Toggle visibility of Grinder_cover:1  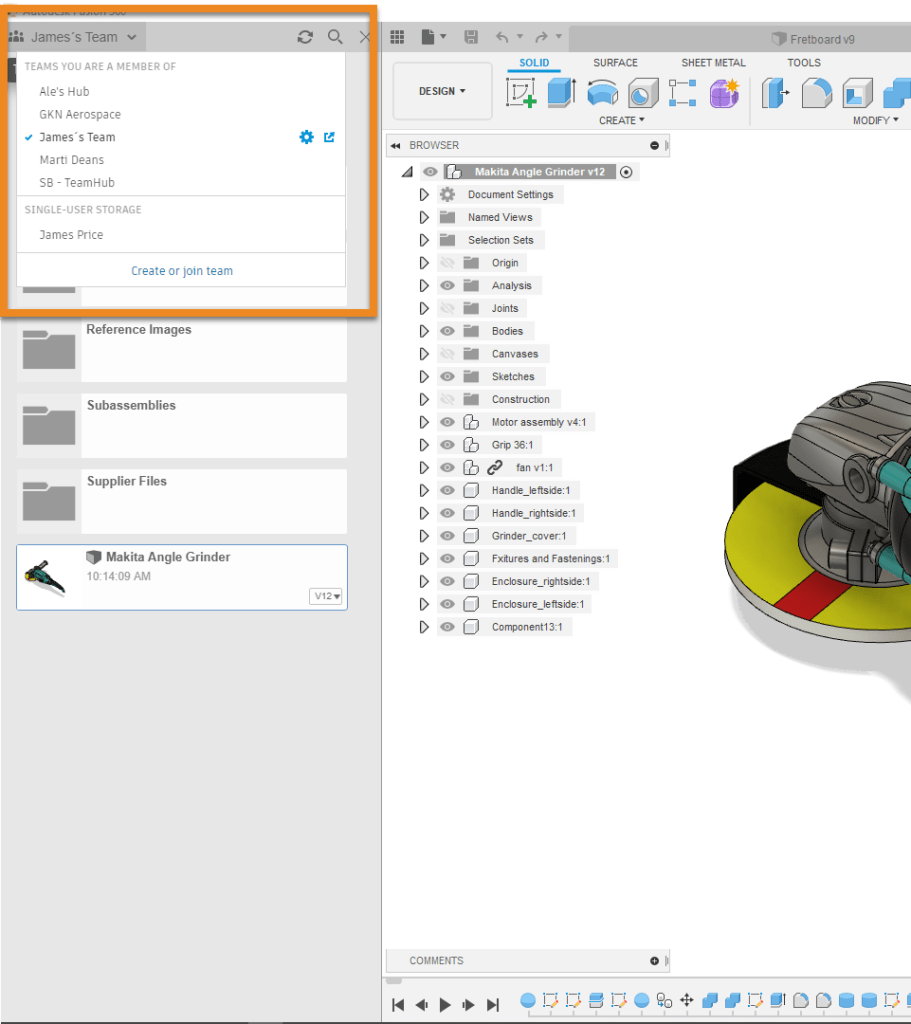pyautogui.click(x=447, y=536)
